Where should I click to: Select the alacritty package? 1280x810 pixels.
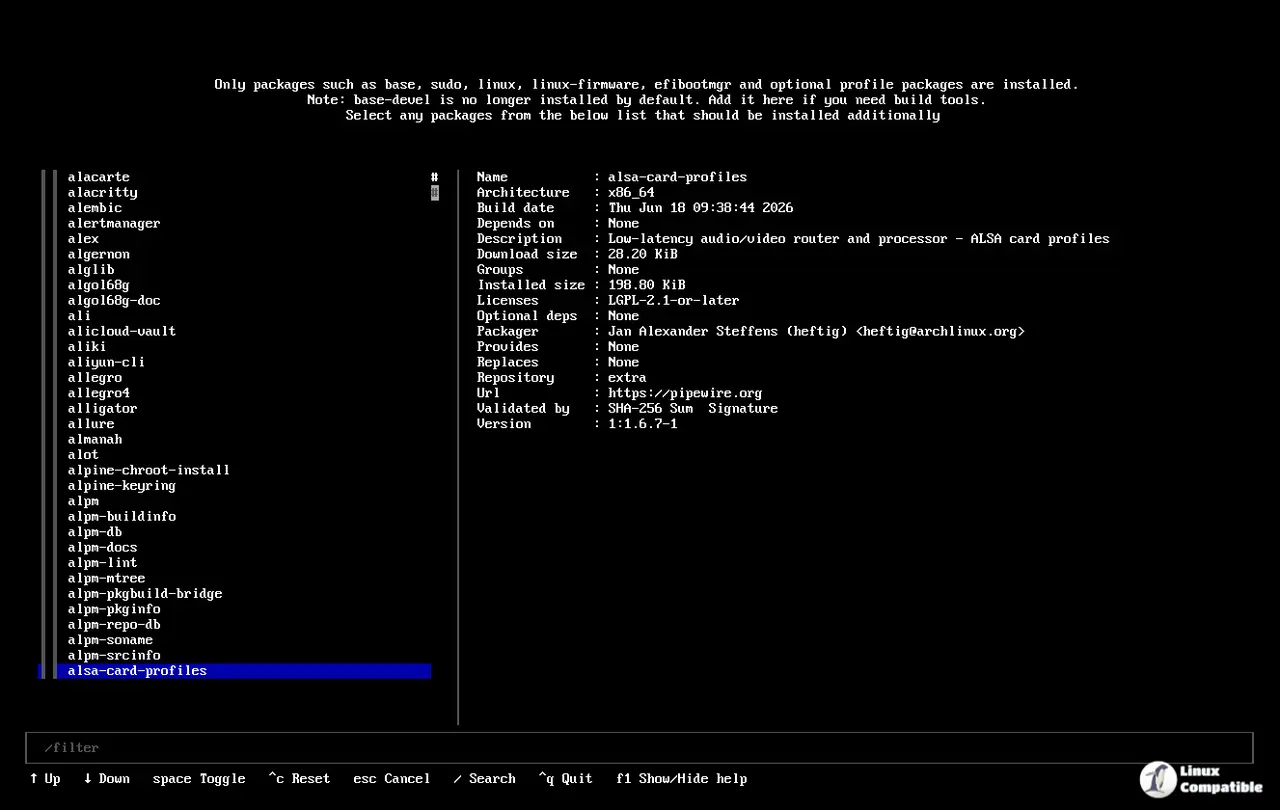[102, 192]
